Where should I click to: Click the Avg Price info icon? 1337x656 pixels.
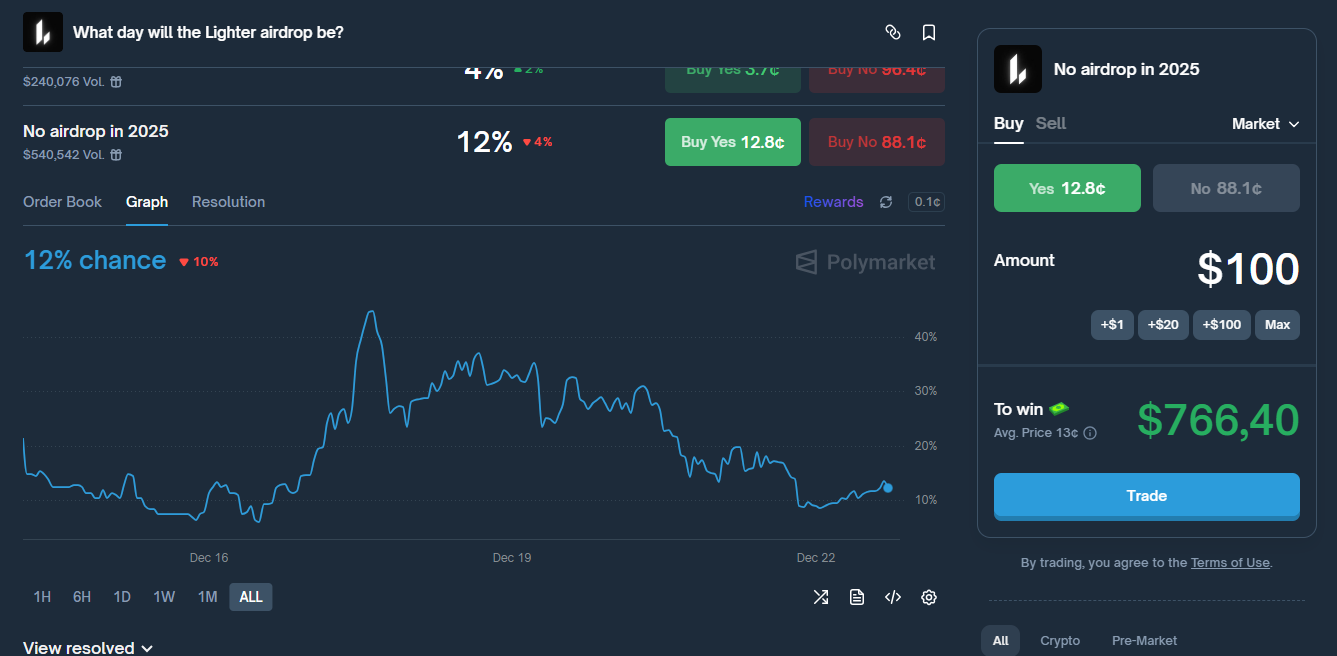[x=1091, y=433]
